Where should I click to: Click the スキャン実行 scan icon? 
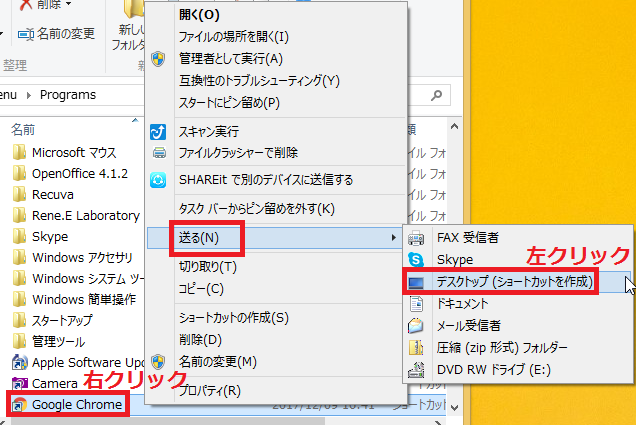pos(158,132)
